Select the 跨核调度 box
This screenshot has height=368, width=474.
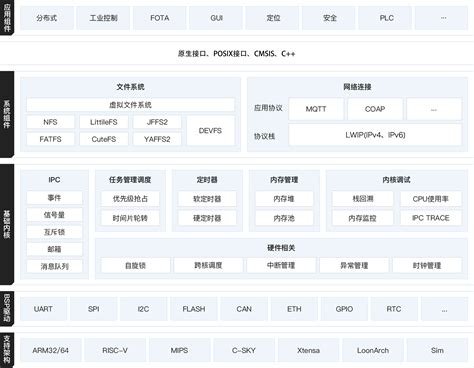point(208,265)
